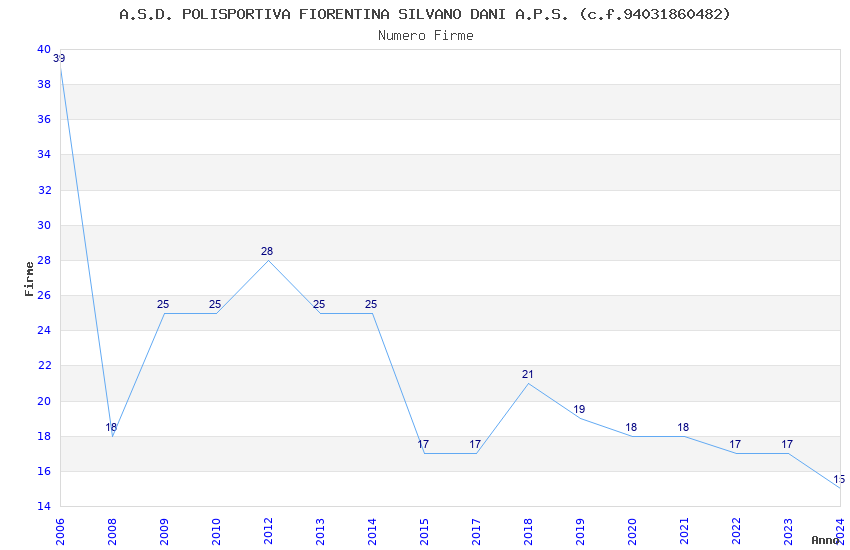Select the x-axis year label 2013
The width and height of the screenshot is (850, 550).
320,532
